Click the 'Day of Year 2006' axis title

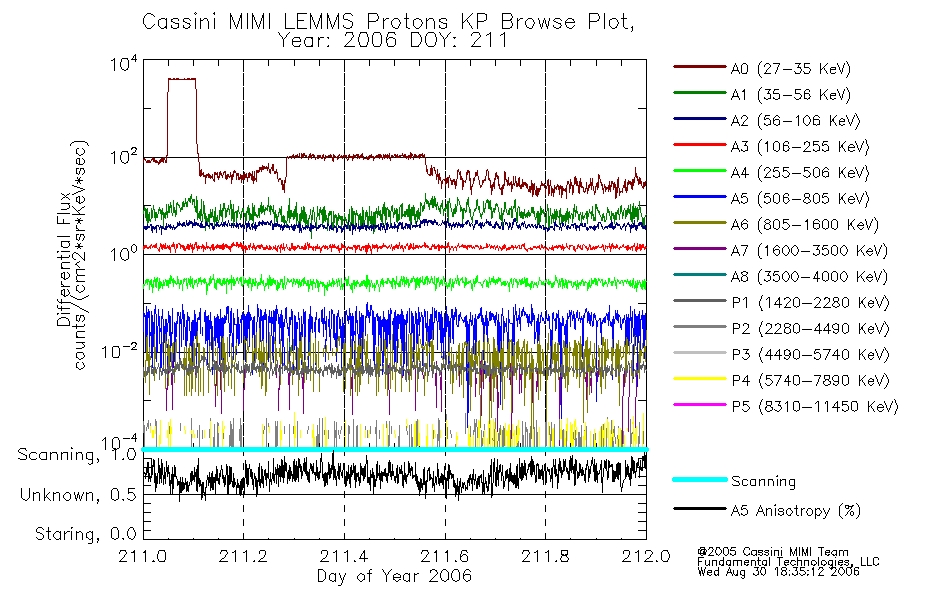[x=394, y=576]
